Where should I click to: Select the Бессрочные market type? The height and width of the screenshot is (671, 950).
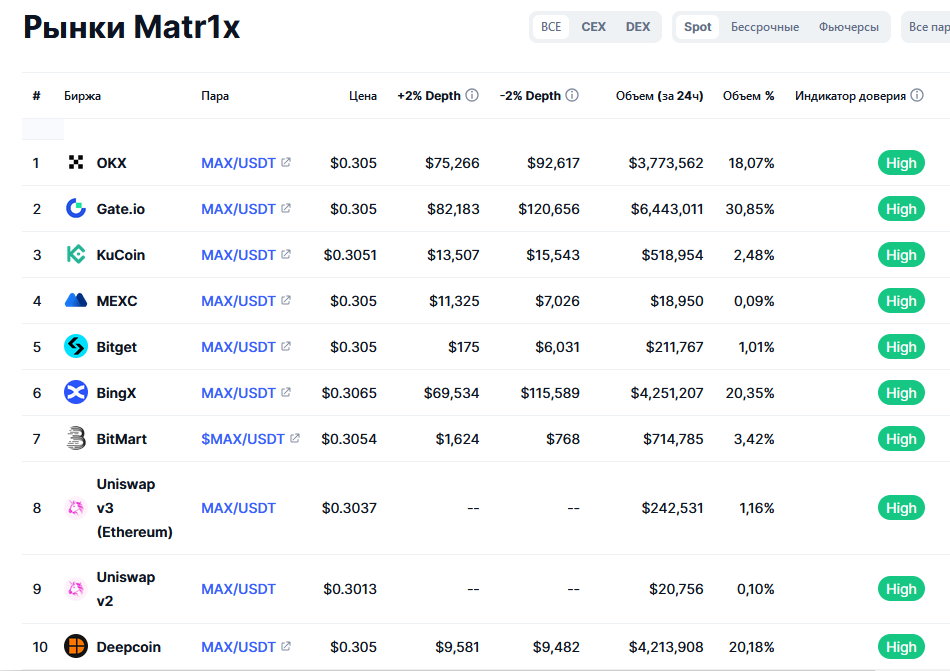click(765, 27)
